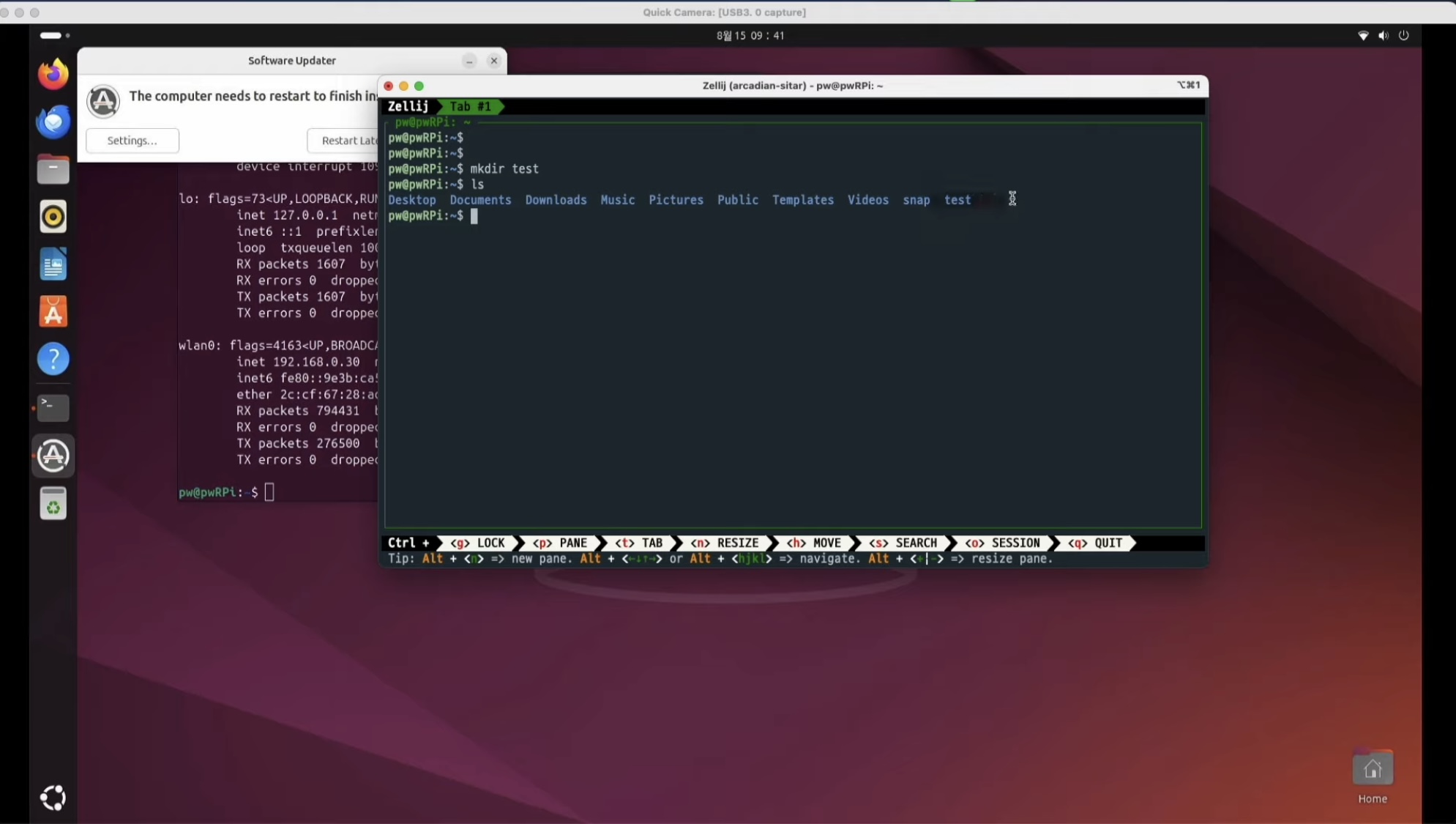Open the Home folder desktop icon
This screenshot has height=824, width=1456.
point(1372,771)
